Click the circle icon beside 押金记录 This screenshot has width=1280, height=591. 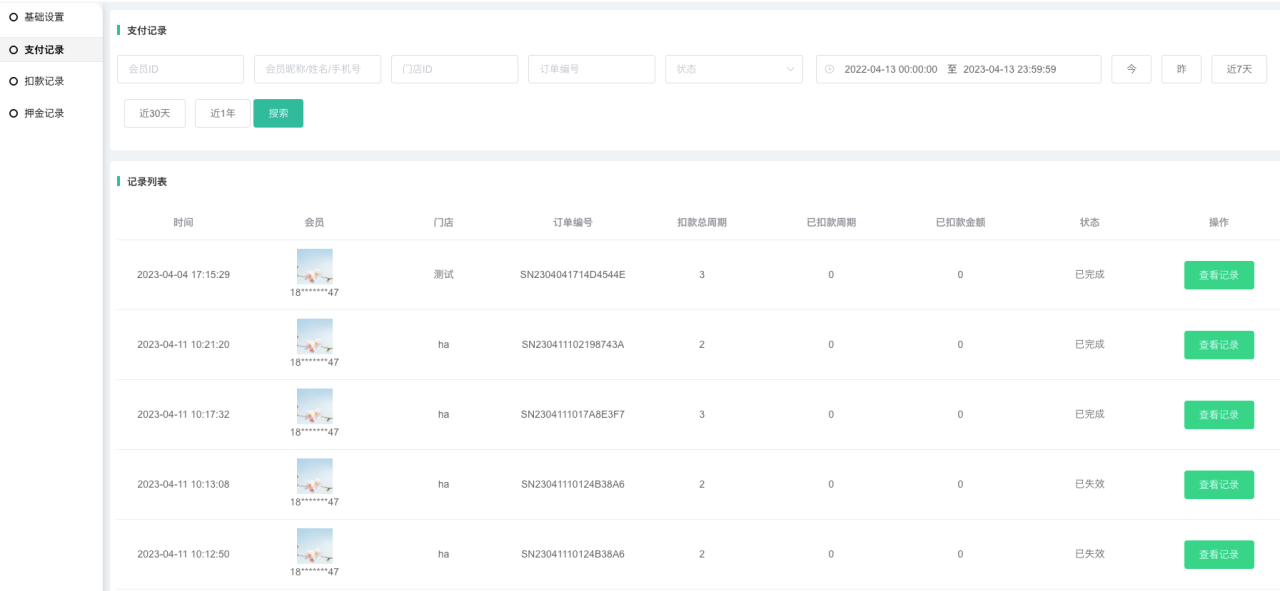point(14,113)
